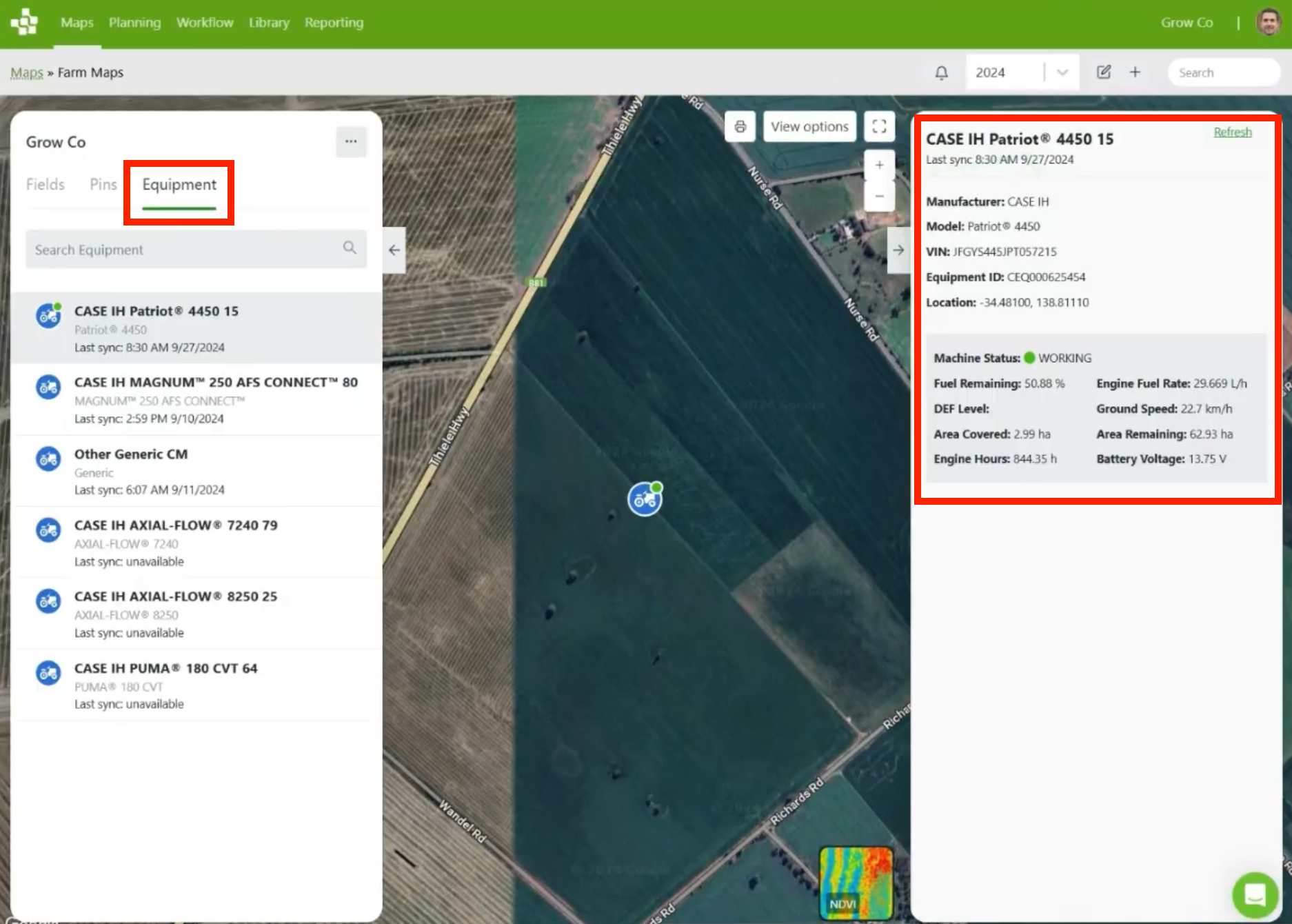Open the Reporting menu

pyautogui.click(x=334, y=23)
